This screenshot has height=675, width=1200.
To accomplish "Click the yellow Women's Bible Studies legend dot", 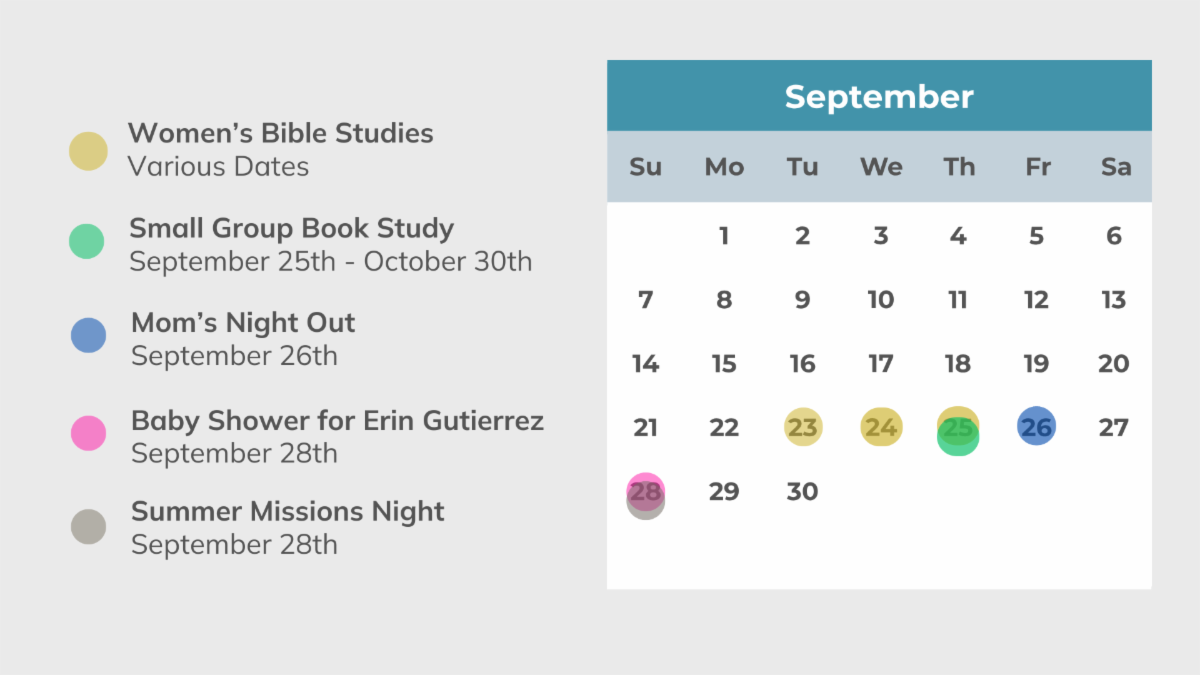I will coord(88,151).
